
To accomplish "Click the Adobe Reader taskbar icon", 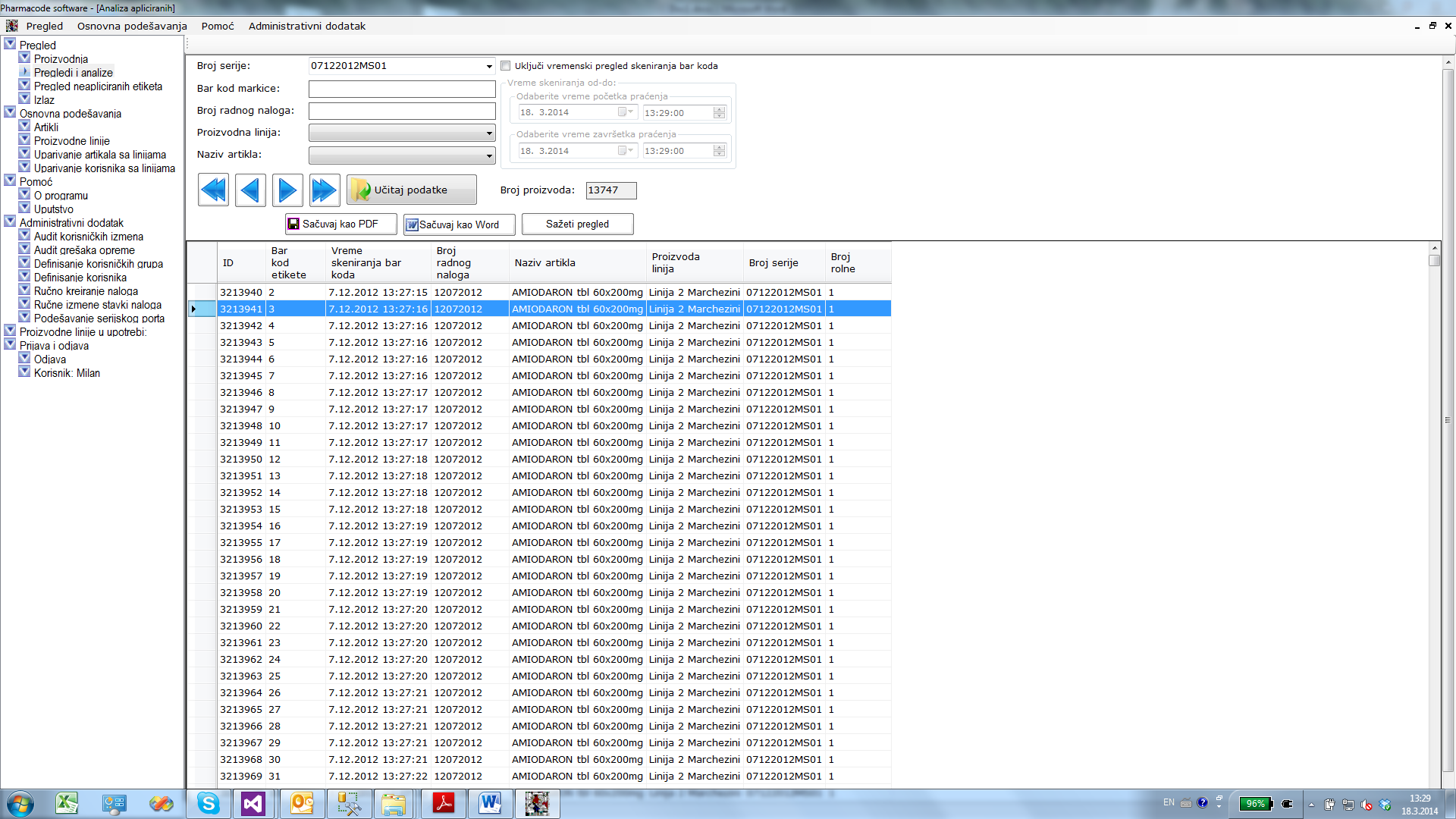I will coord(443,803).
